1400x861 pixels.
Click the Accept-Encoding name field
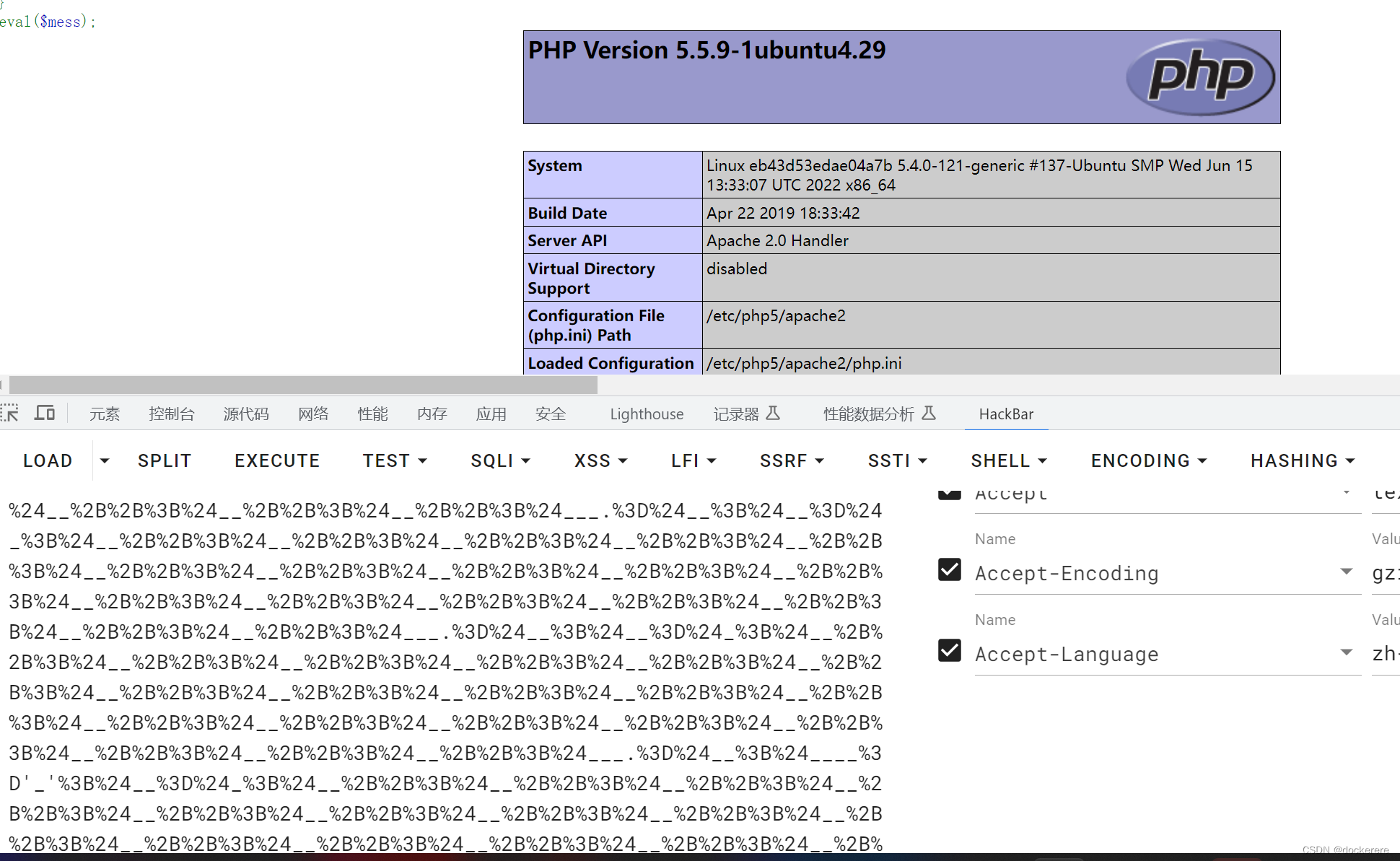click(1167, 573)
